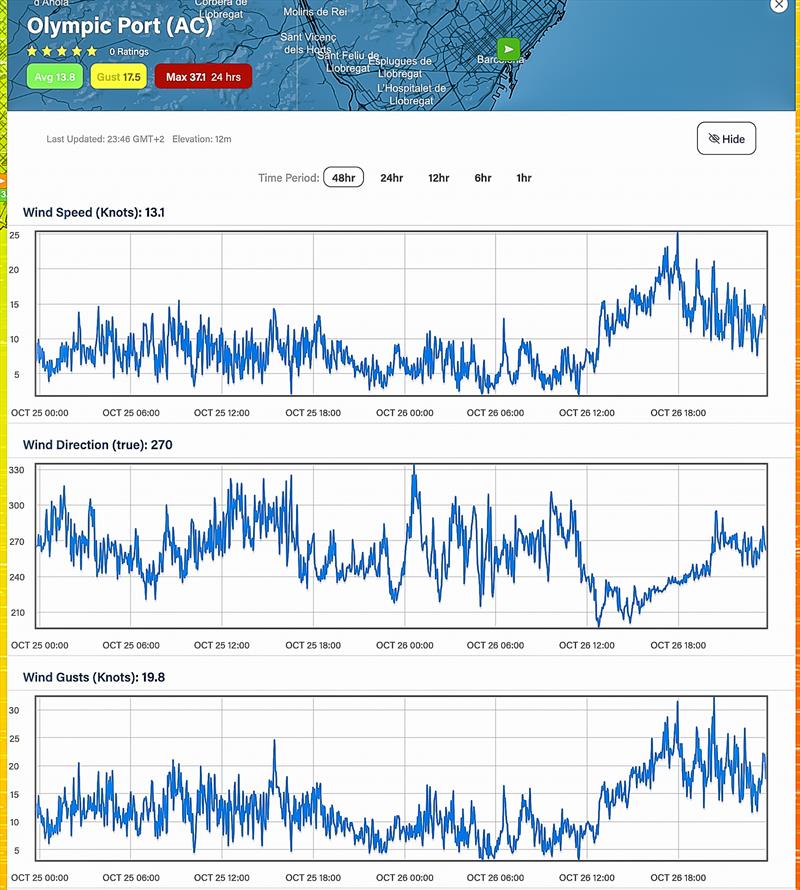Click the Time Period: label
Screen dimensions: 800x890
coord(288,178)
